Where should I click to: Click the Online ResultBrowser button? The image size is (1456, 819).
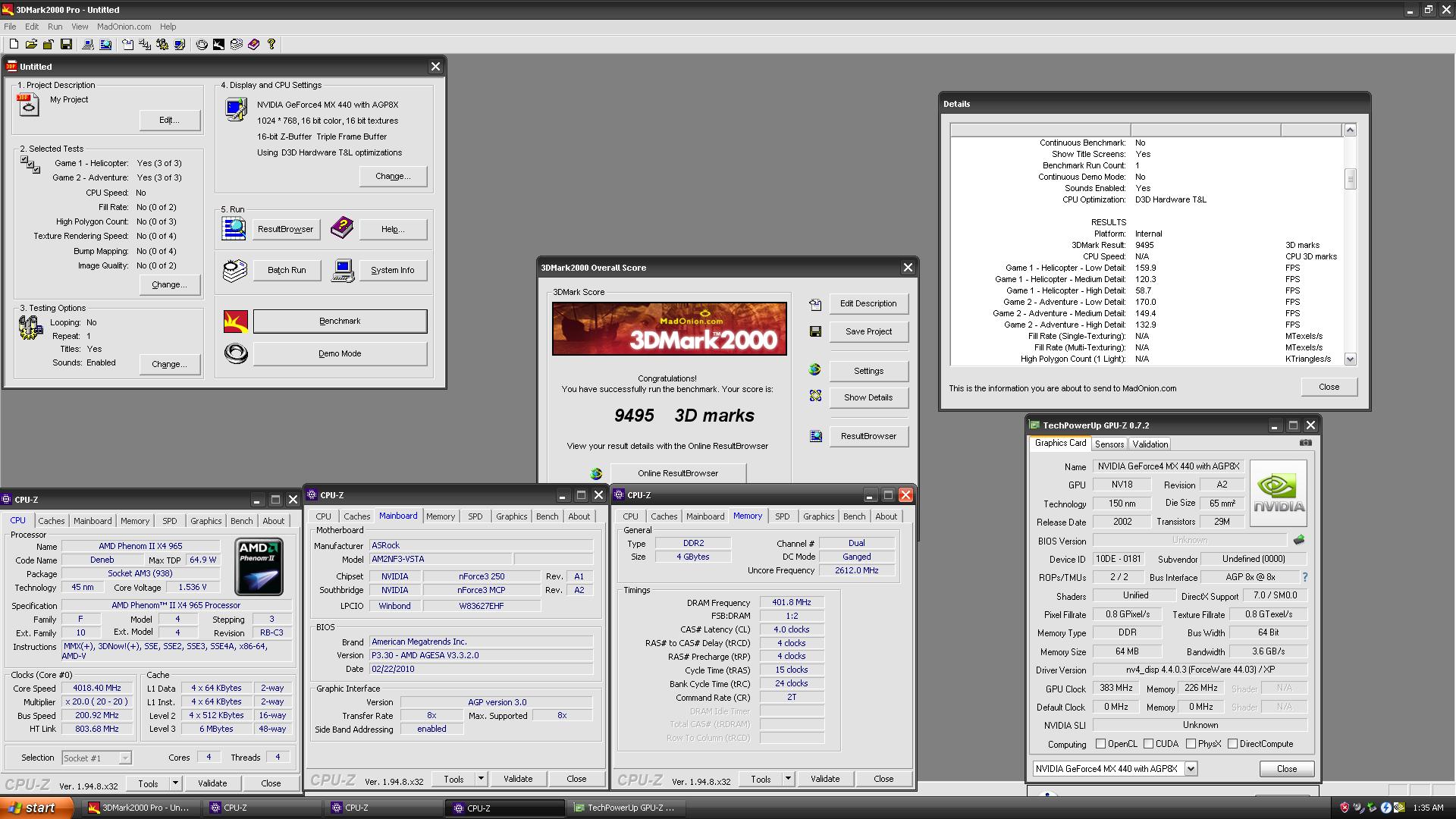pos(678,473)
